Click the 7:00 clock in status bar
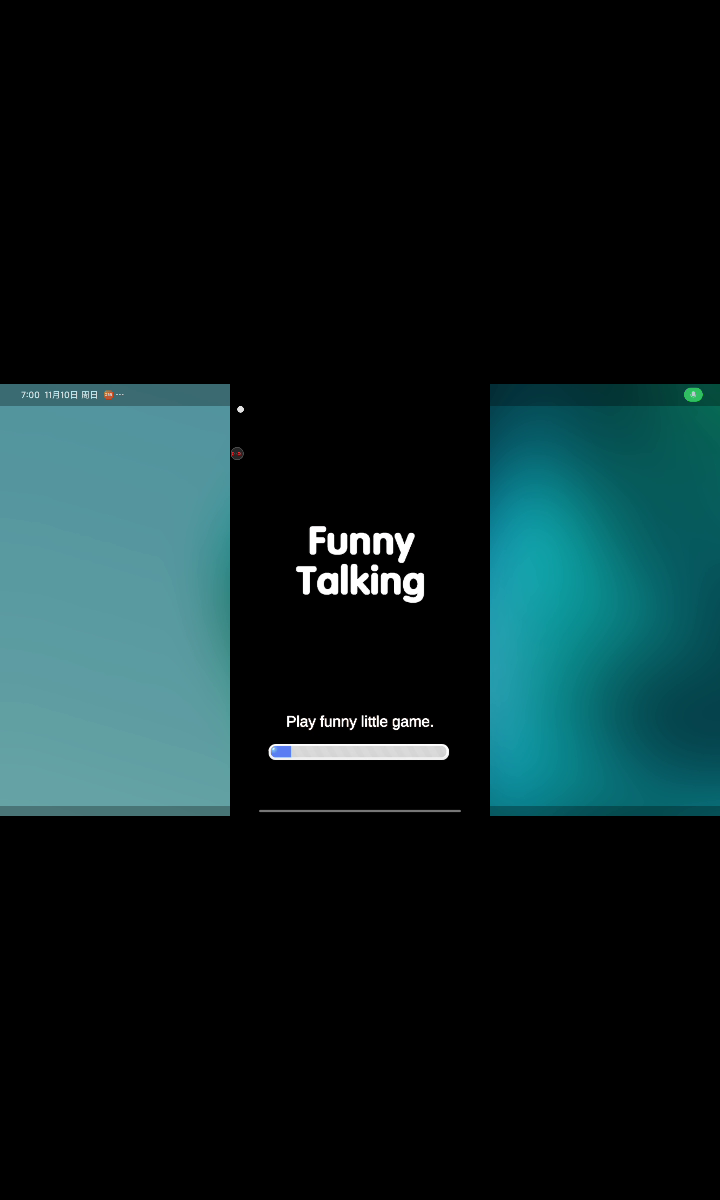The image size is (720, 1200). (x=30, y=395)
